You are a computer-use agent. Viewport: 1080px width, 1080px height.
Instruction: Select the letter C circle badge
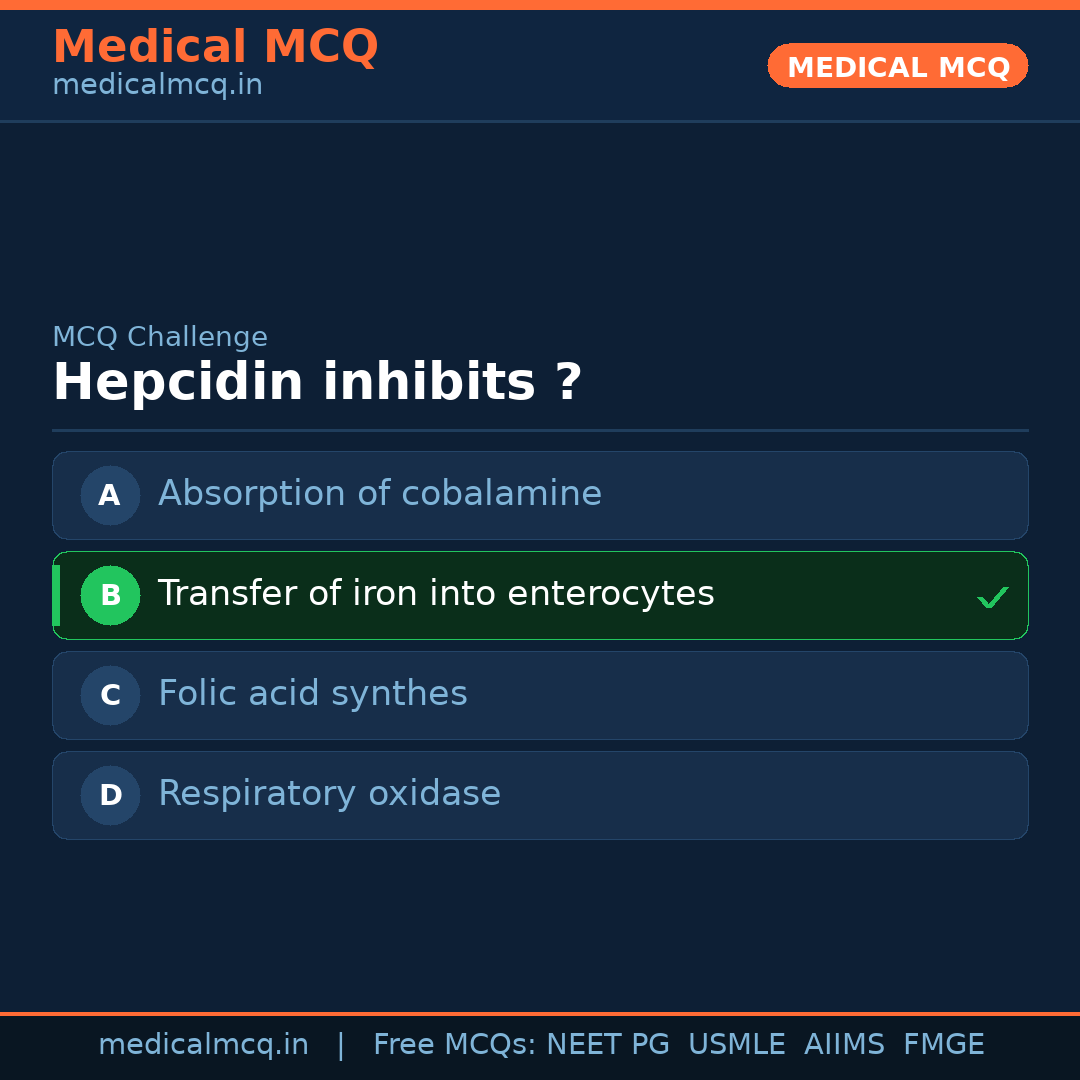(x=110, y=695)
